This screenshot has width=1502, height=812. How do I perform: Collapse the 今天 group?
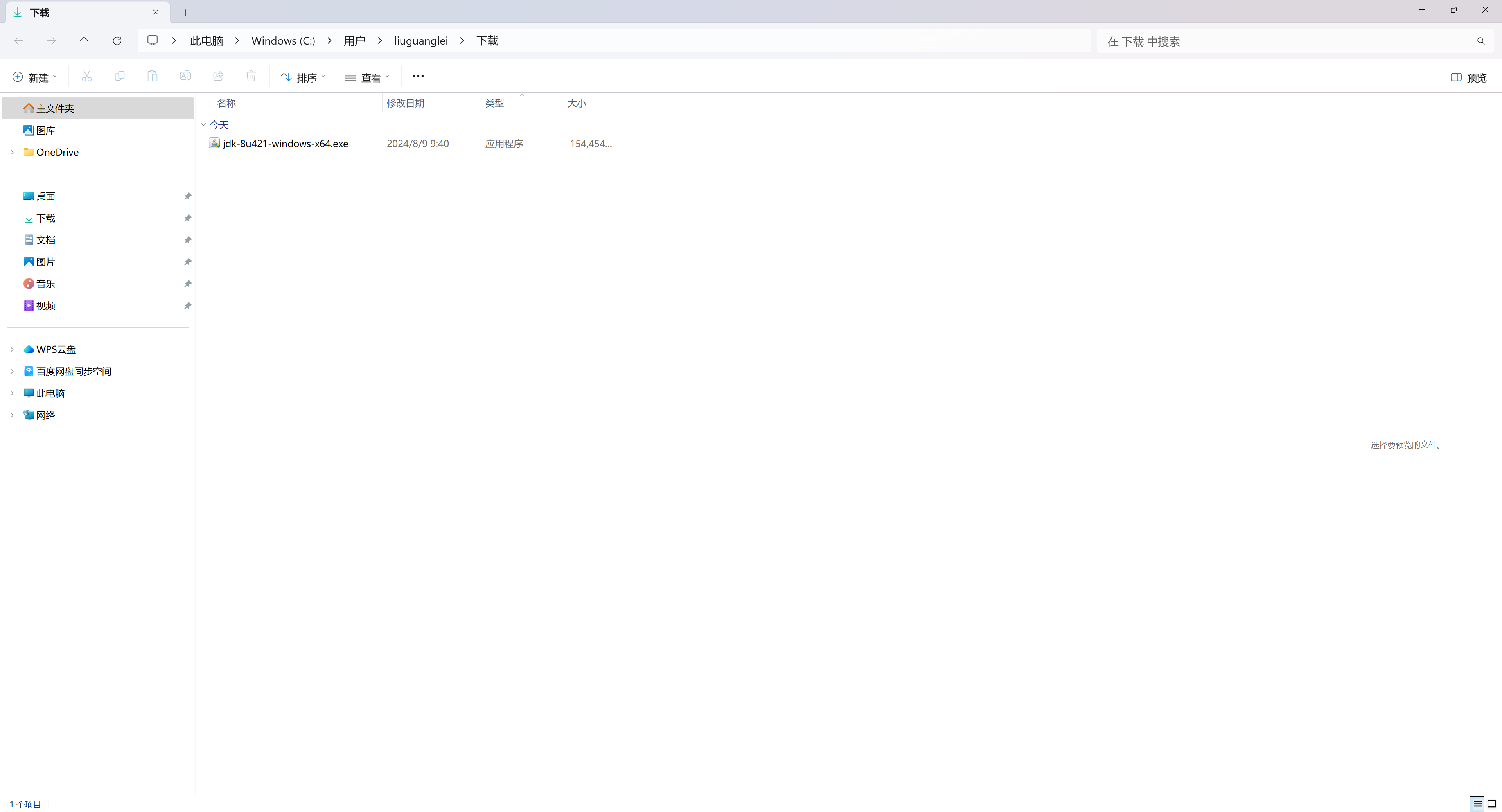(203, 125)
